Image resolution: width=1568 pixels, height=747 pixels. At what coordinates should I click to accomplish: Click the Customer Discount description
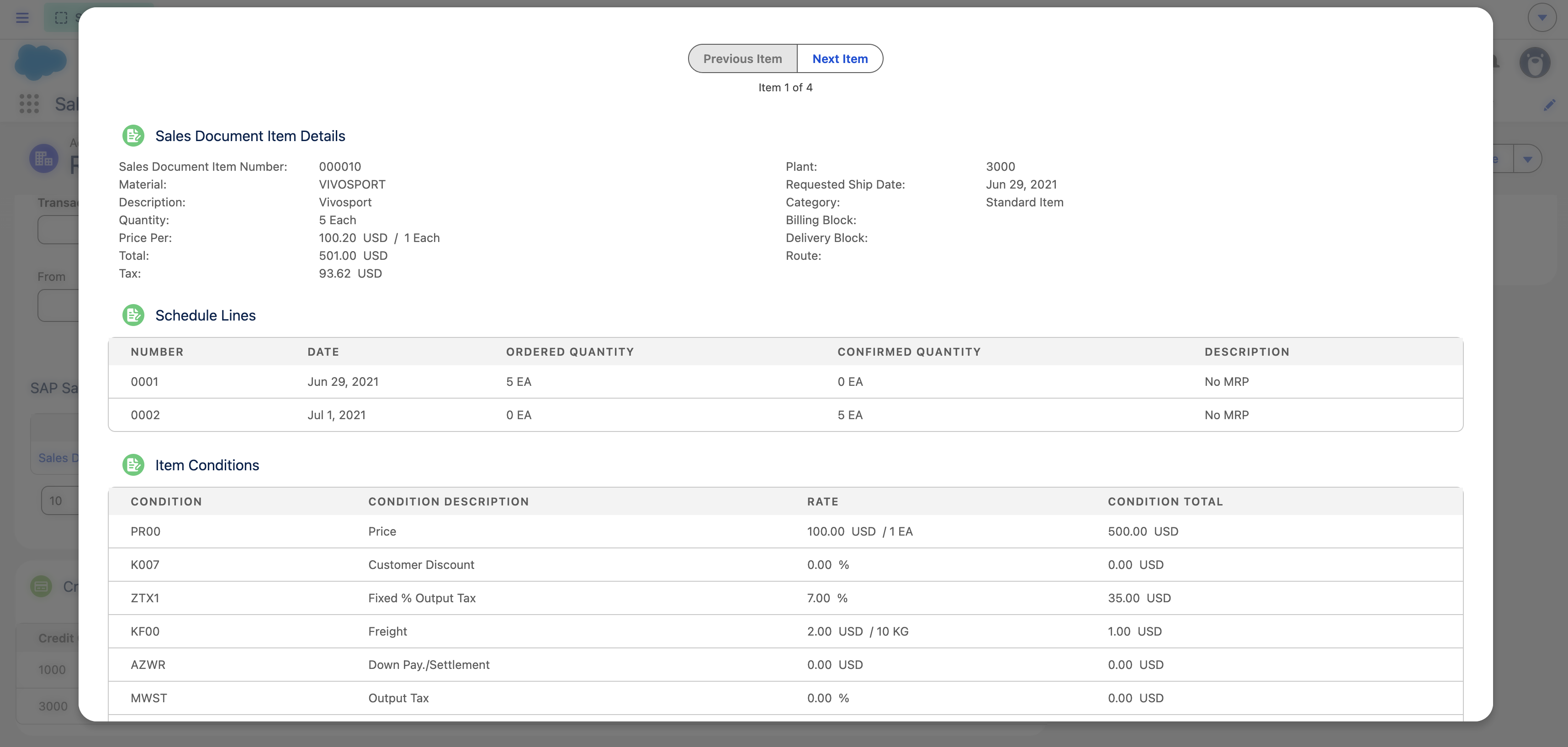coord(421,564)
